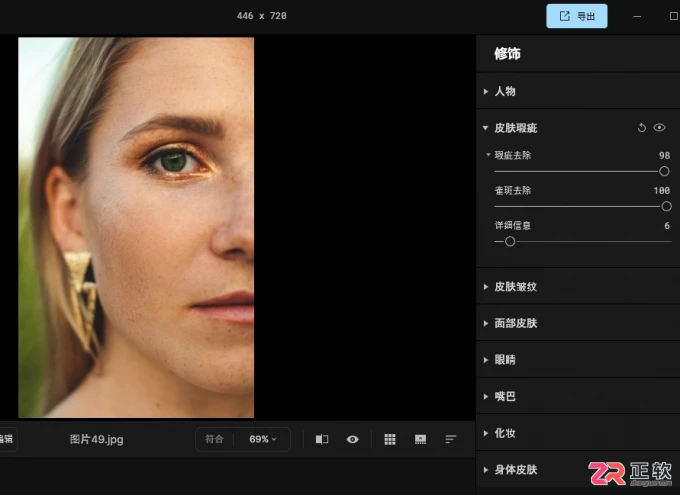Toggle 皮肤瑕疵 effect visibility eye

[x=659, y=128]
